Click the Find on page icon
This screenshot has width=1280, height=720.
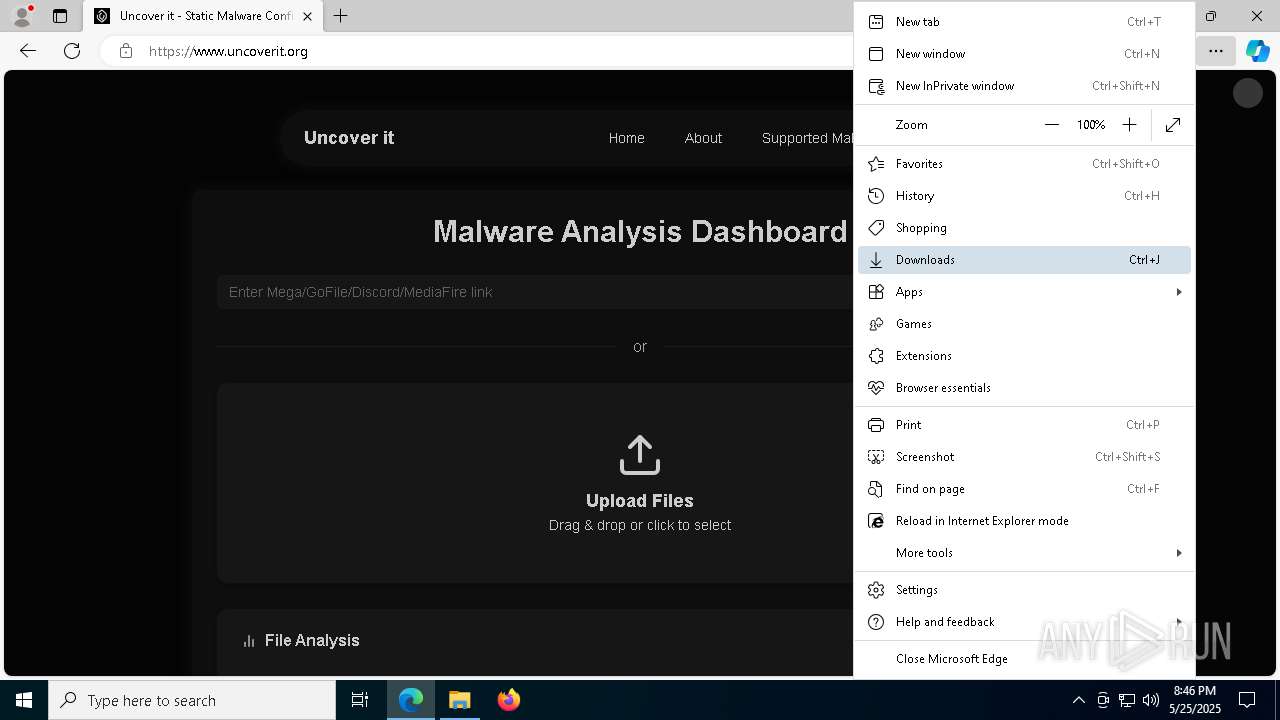coord(876,489)
